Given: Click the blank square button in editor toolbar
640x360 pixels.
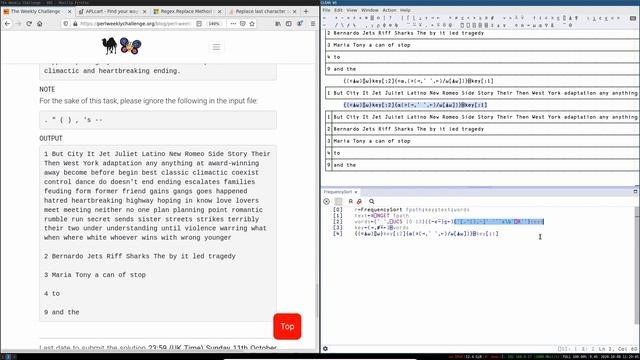Looking at the screenshot, I should [x=338, y=201].
